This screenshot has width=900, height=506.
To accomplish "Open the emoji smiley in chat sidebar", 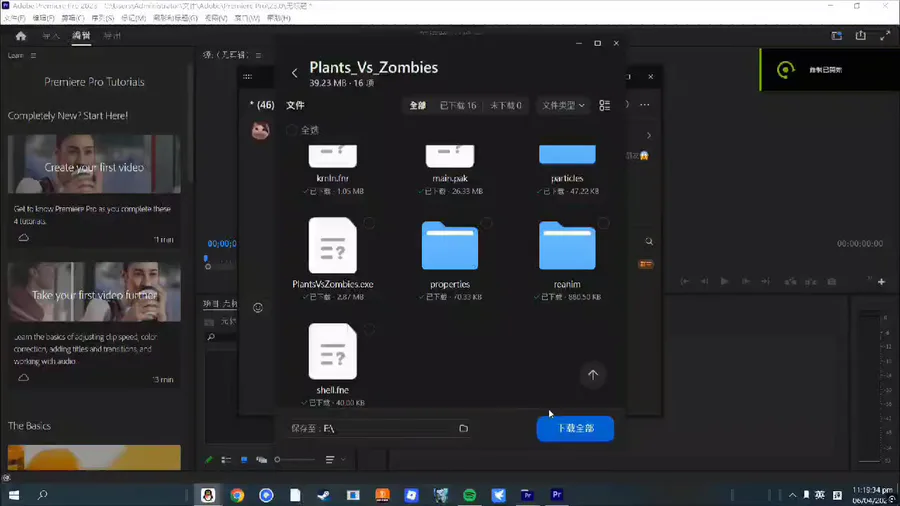I will (x=258, y=308).
